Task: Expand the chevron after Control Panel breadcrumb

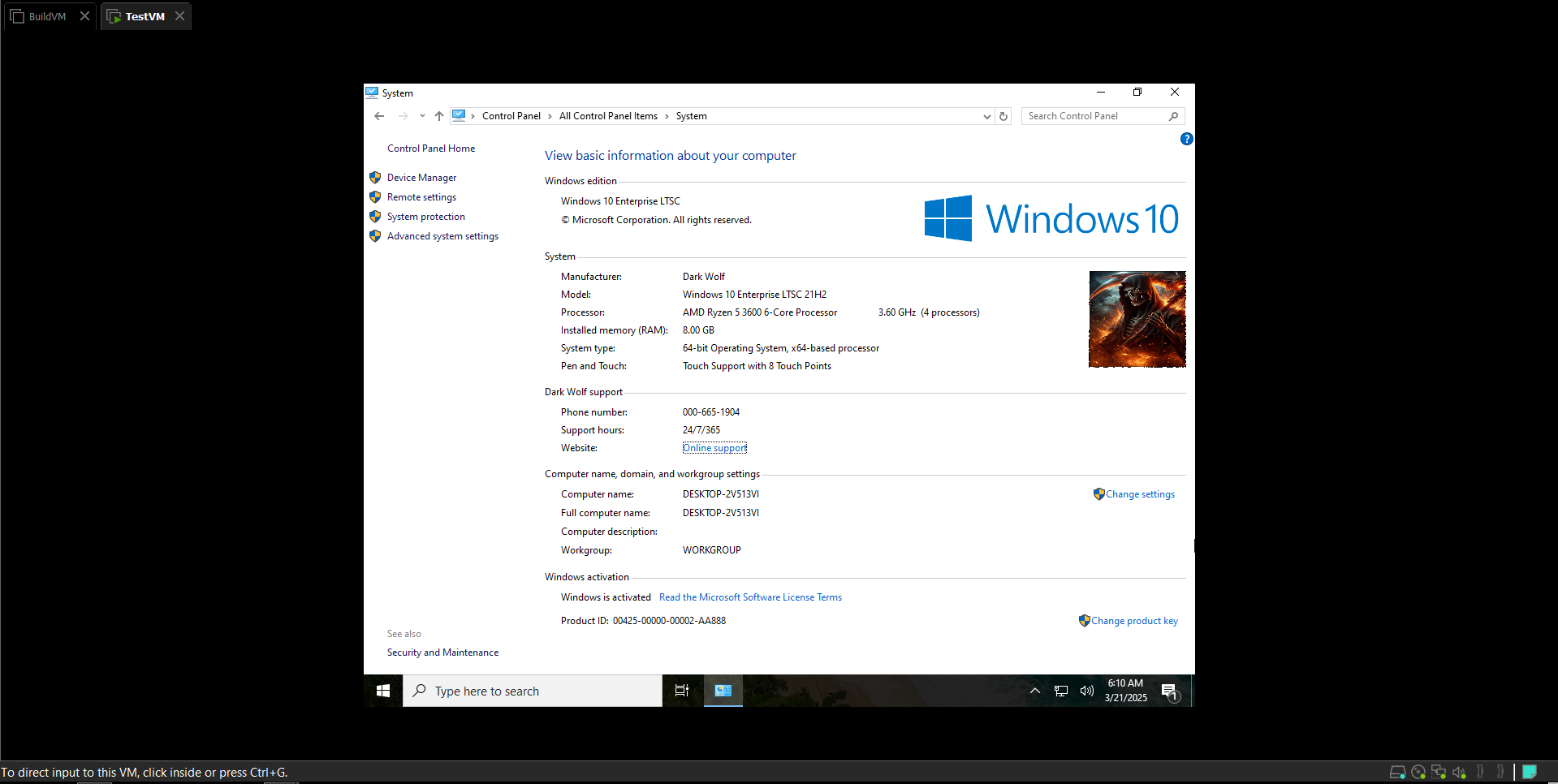Action: pos(550,116)
